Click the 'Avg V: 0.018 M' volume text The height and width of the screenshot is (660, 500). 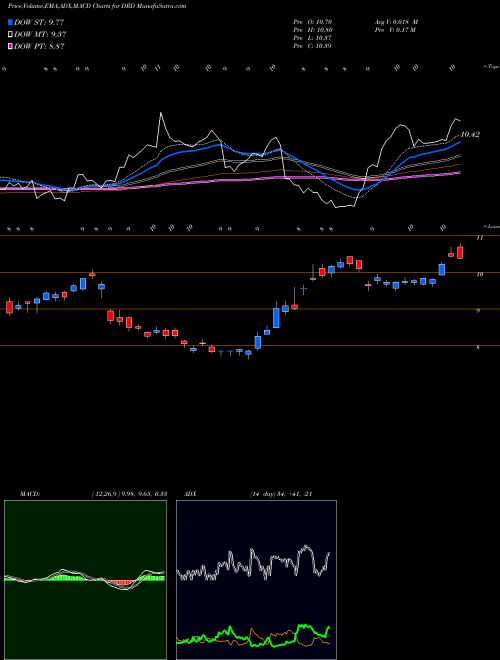(395, 22)
